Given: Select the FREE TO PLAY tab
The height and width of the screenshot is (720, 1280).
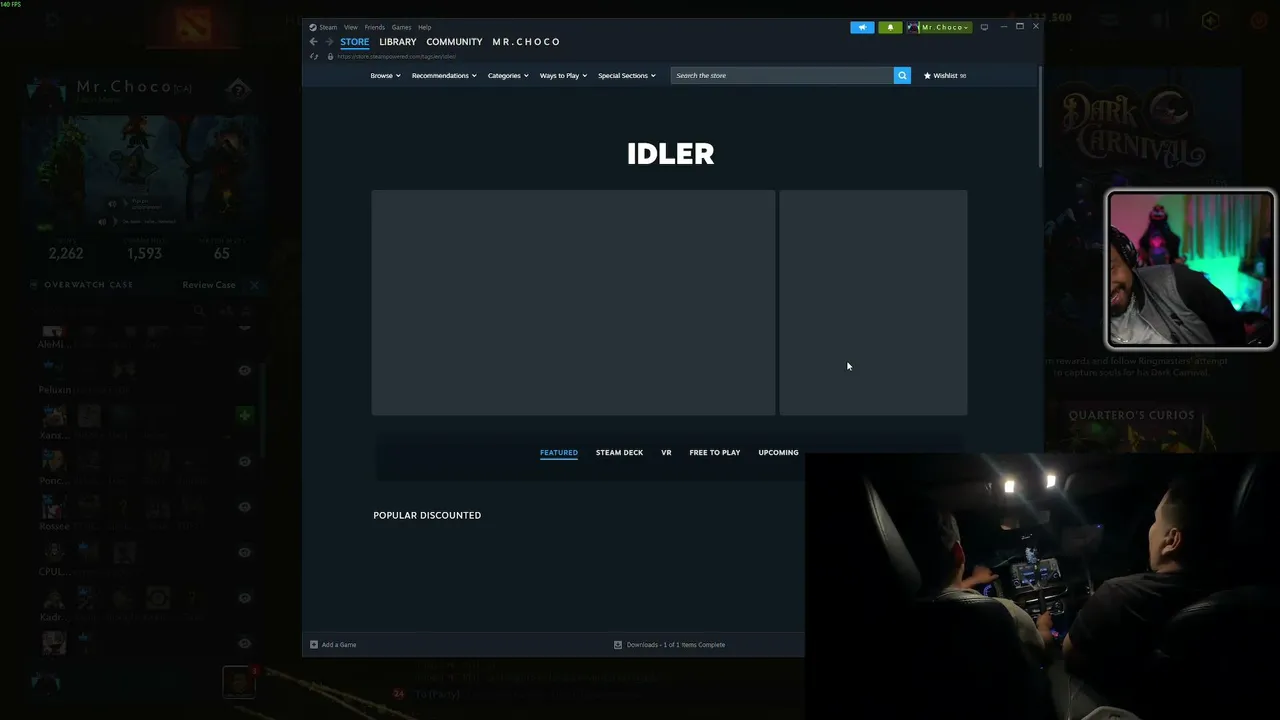Looking at the screenshot, I should click(x=715, y=453).
